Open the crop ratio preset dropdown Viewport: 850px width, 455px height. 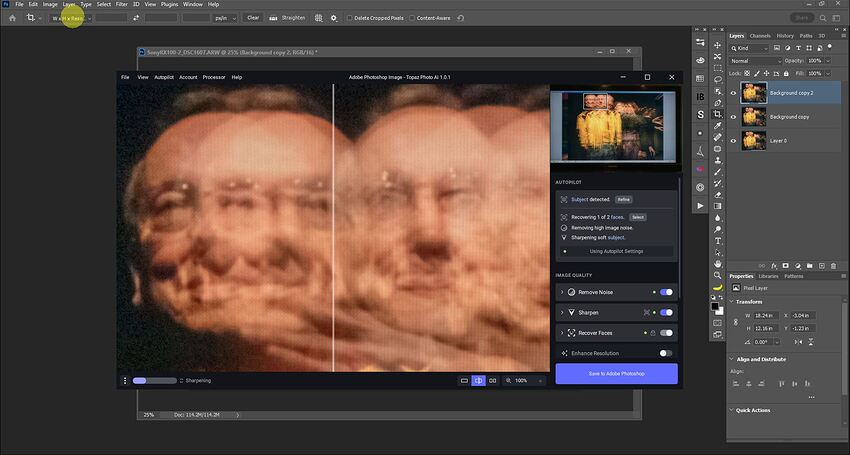(x=71, y=18)
